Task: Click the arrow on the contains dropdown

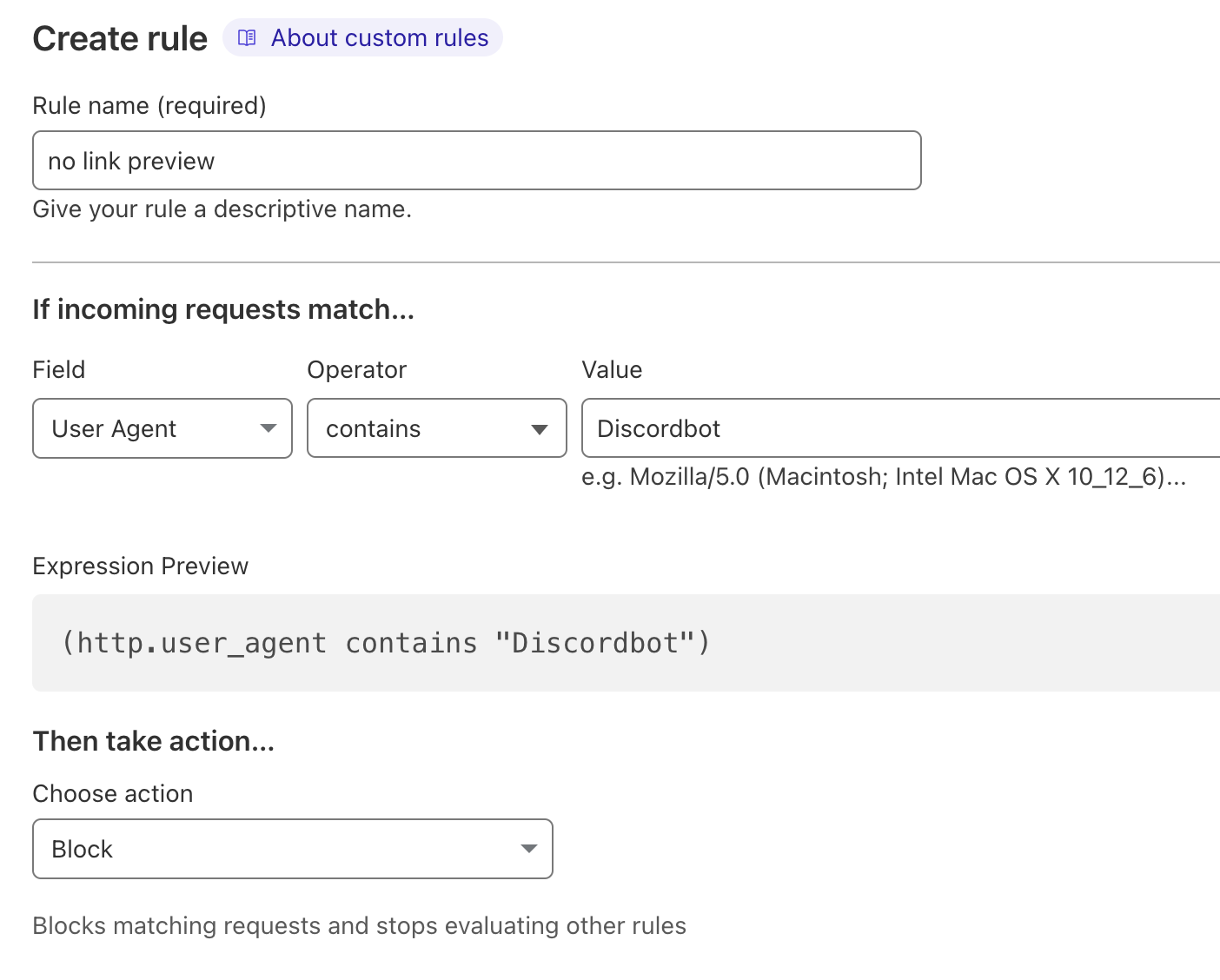Action: pos(540,429)
